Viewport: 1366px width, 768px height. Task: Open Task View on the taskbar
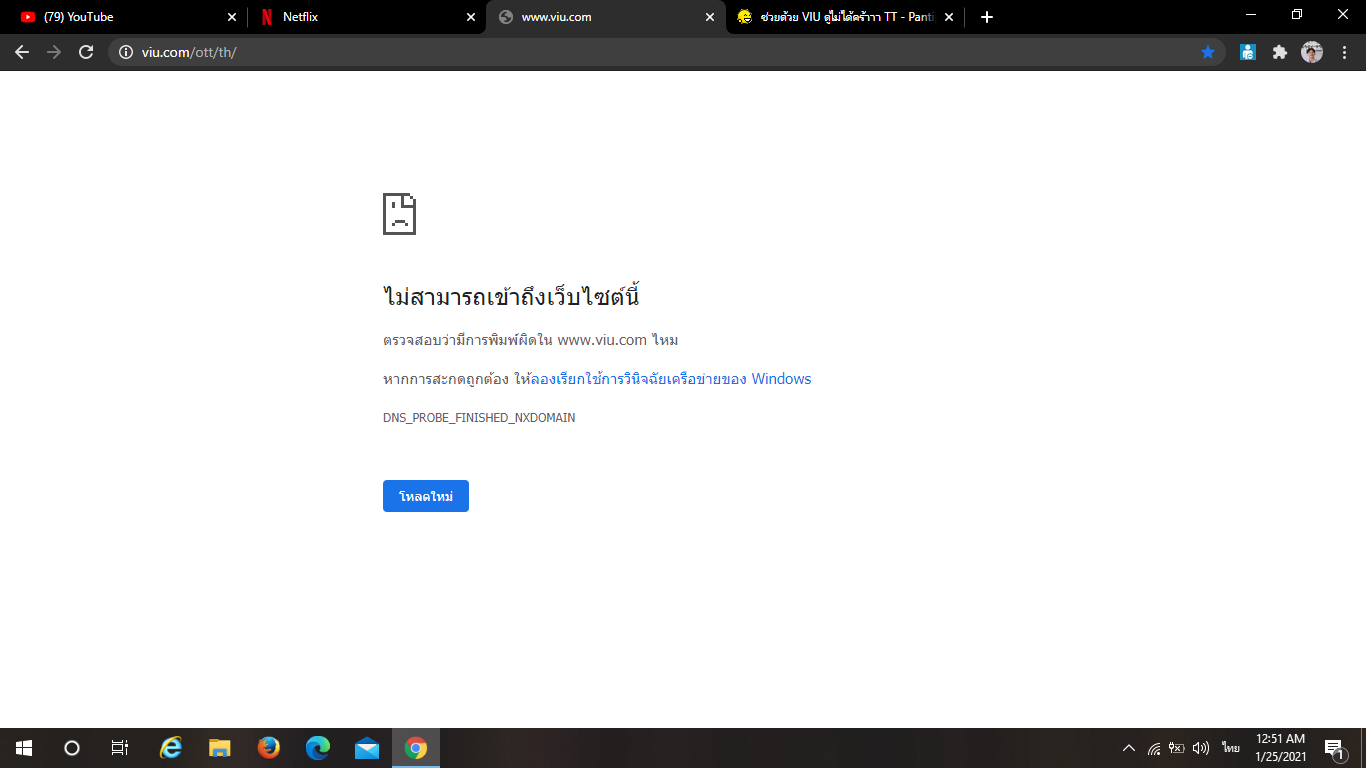point(120,748)
